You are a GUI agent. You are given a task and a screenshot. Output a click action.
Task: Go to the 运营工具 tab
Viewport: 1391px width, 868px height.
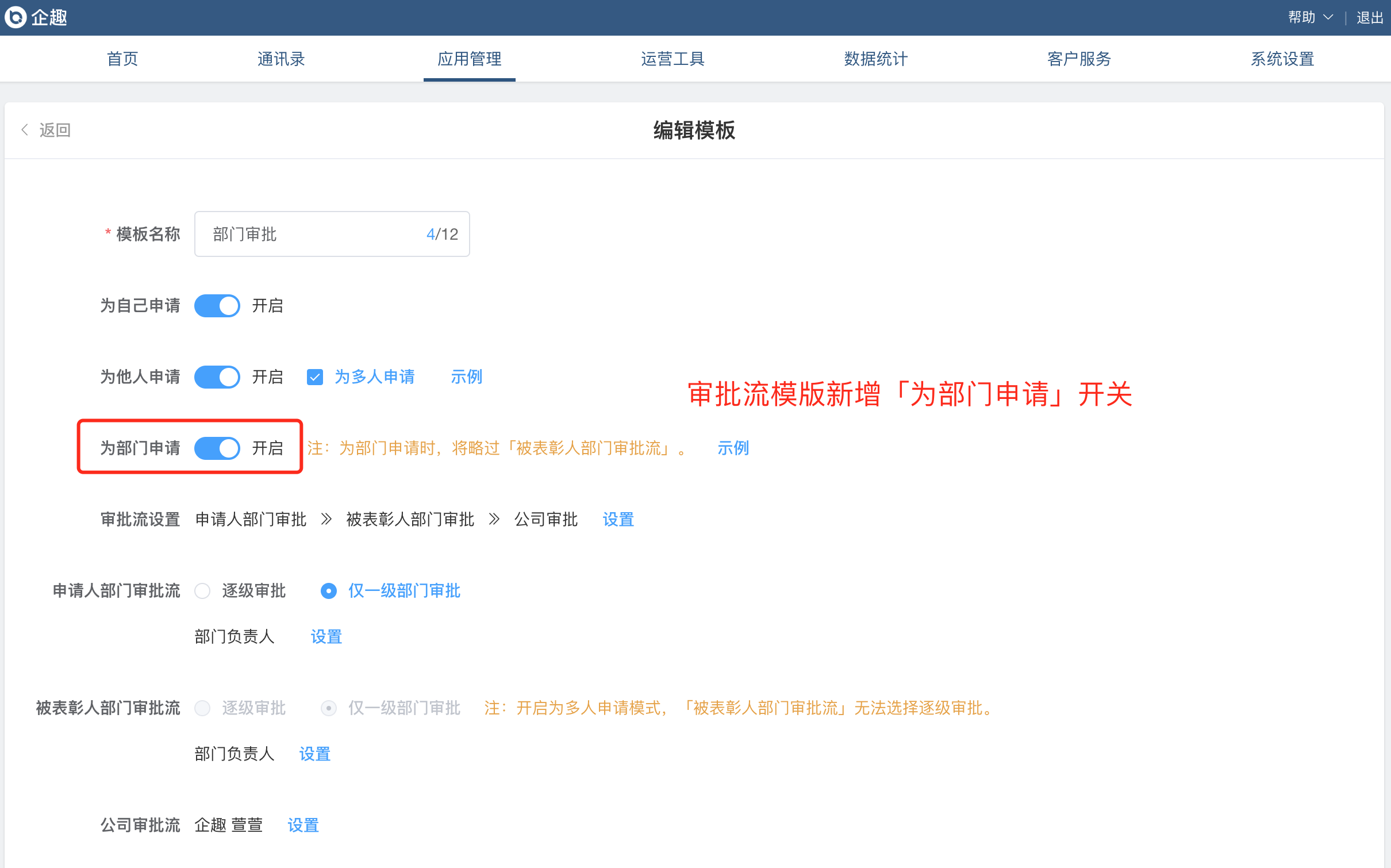673,59
